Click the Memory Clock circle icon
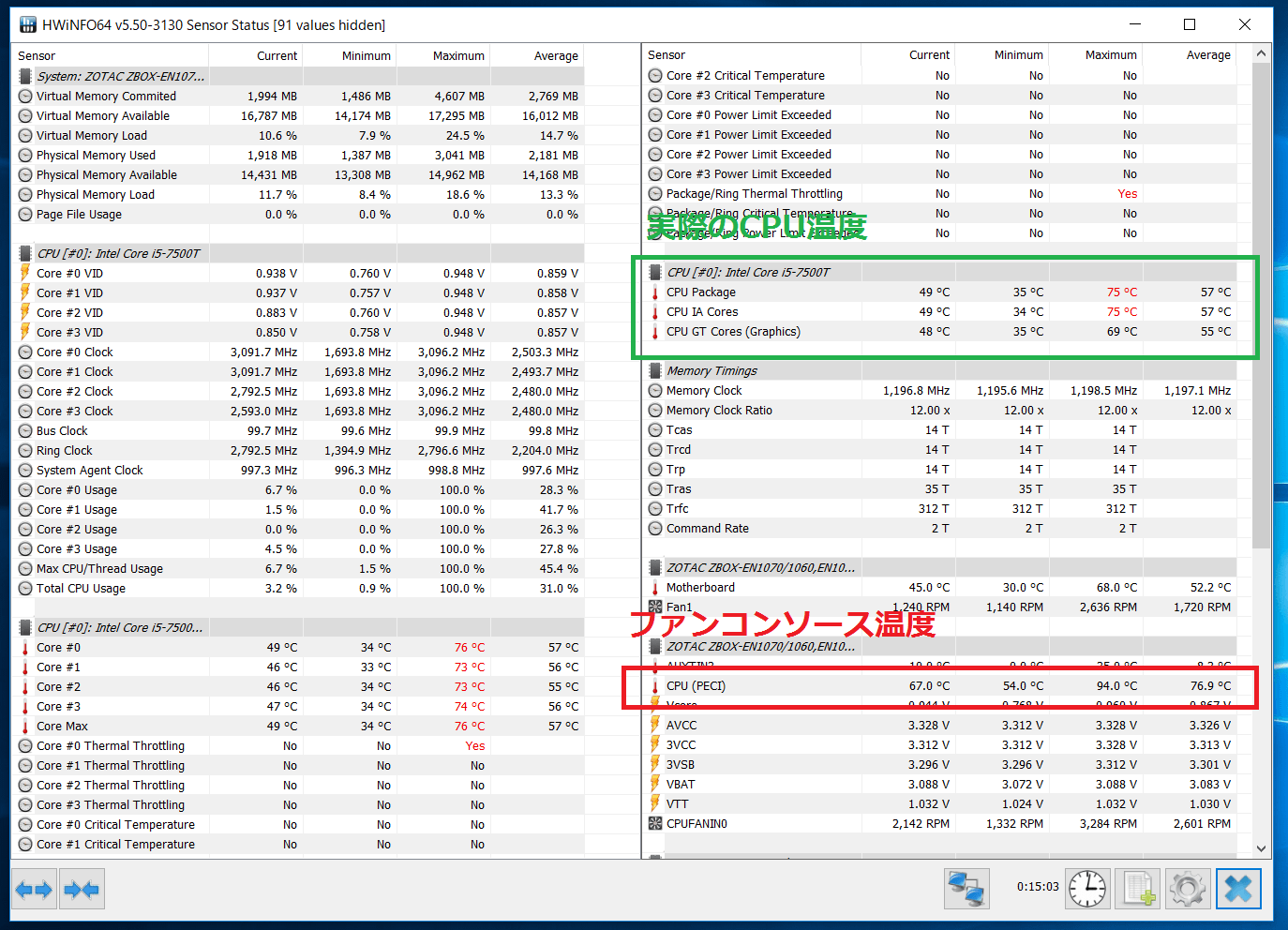This screenshot has height=930, width=1288. pyautogui.click(x=655, y=390)
